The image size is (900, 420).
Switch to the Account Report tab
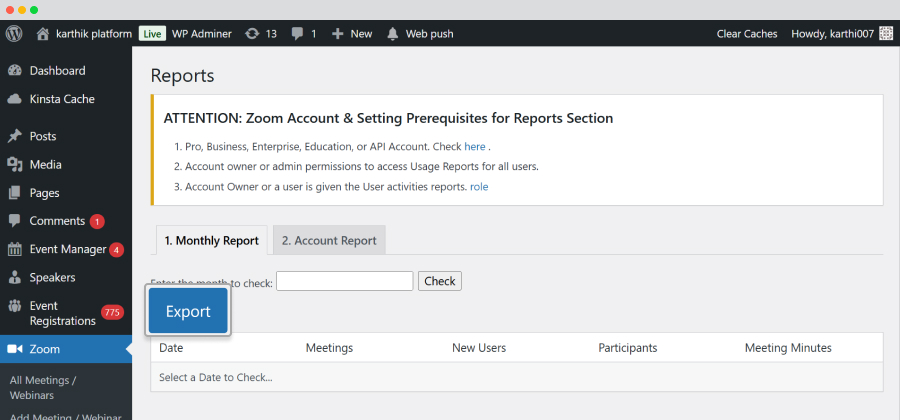pyautogui.click(x=329, y=241)
